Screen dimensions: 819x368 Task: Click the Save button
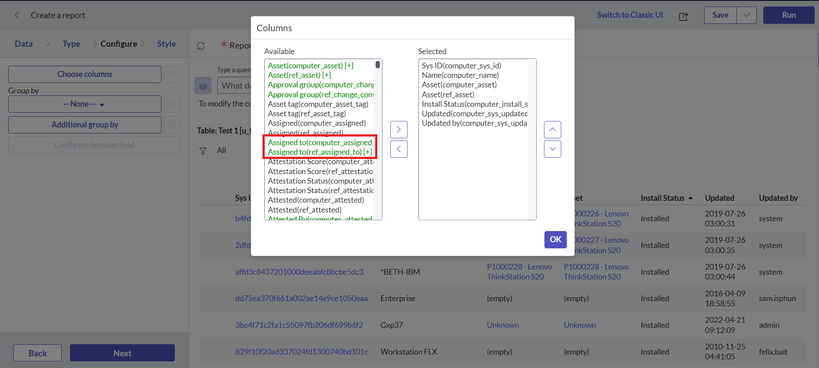[720, 15]
